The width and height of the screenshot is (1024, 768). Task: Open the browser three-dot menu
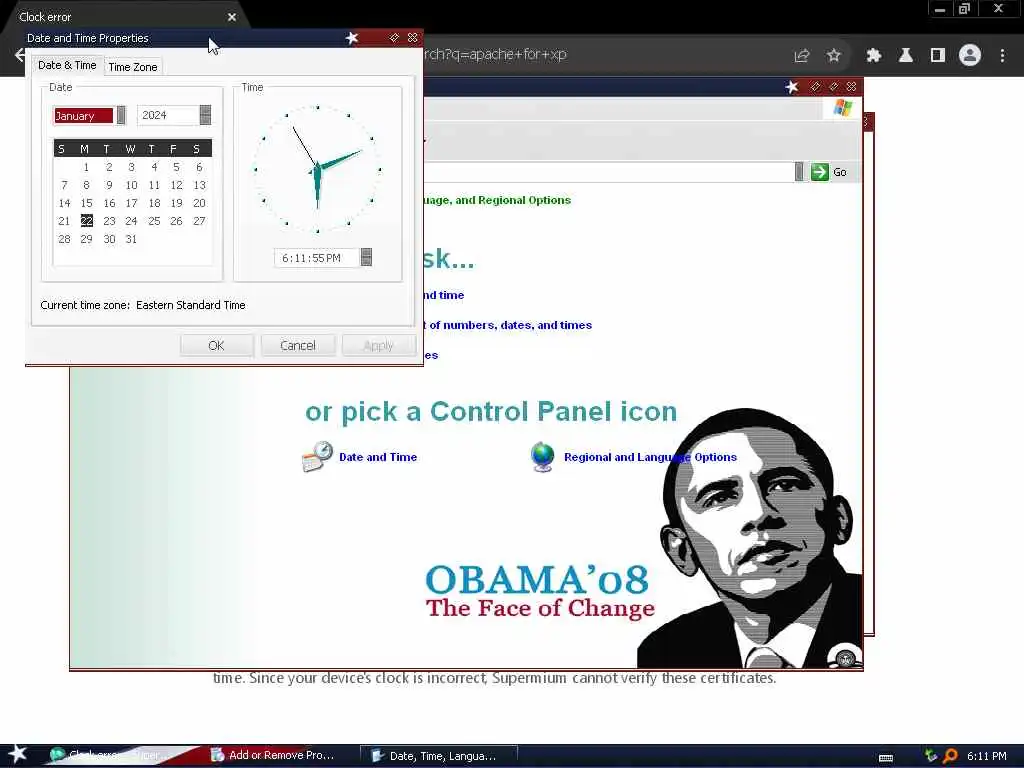coord(1002,56)
